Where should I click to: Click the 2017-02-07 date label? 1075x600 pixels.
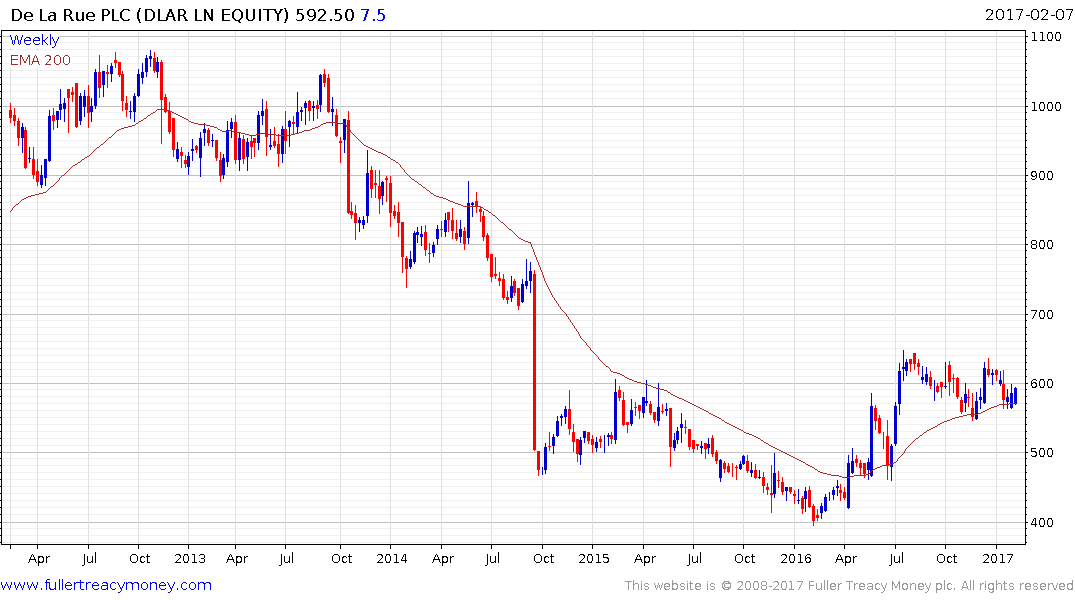[x=1028, y=14]
